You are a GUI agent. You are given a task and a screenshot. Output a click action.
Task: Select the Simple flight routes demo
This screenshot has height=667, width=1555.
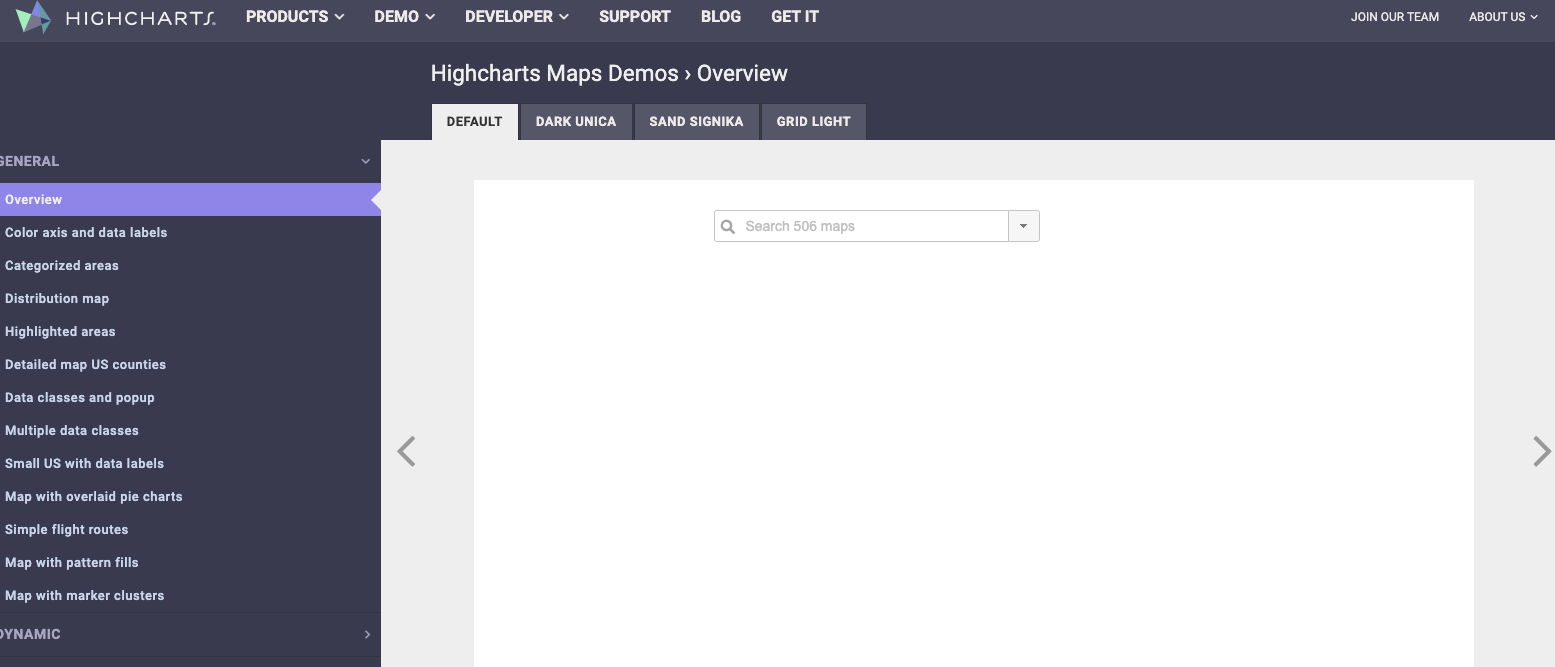coord(67,529)
